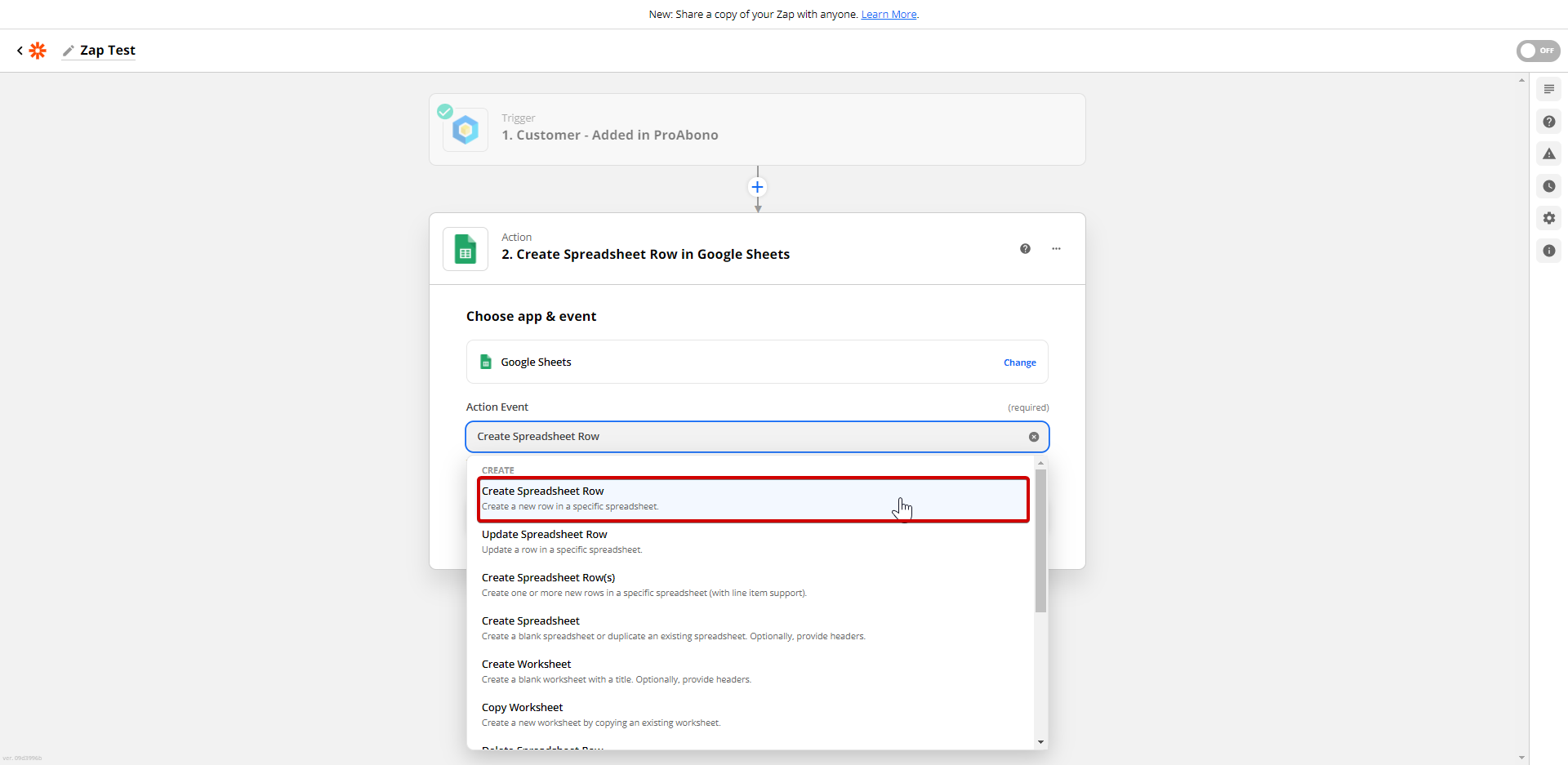Open the help question-mark sidebar icon

click(1549, 122)
